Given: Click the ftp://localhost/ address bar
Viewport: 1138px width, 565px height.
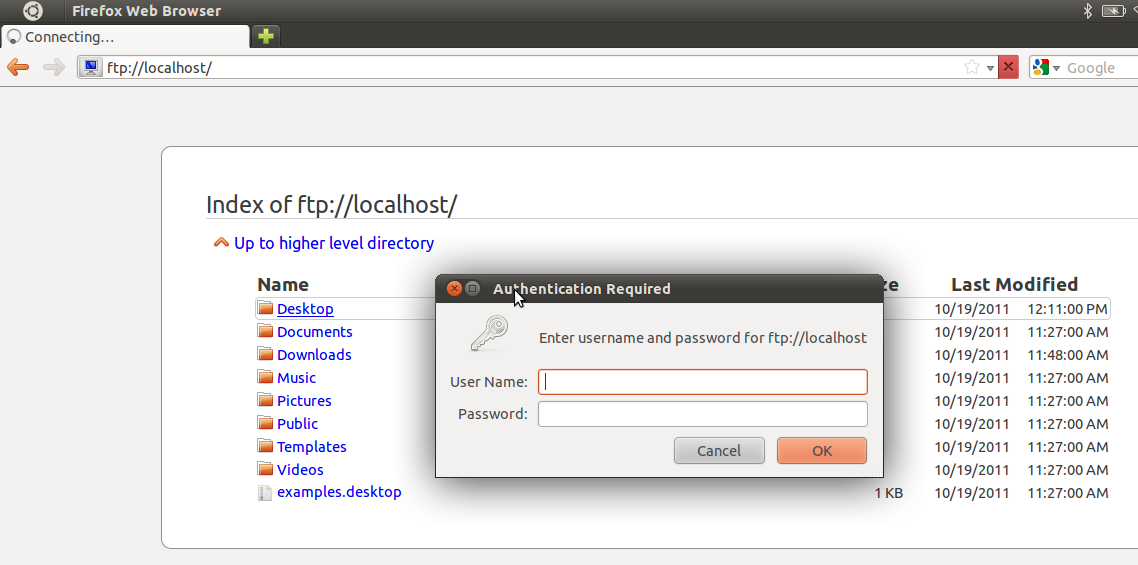Looking at the screenshot, I should [530, 68].
